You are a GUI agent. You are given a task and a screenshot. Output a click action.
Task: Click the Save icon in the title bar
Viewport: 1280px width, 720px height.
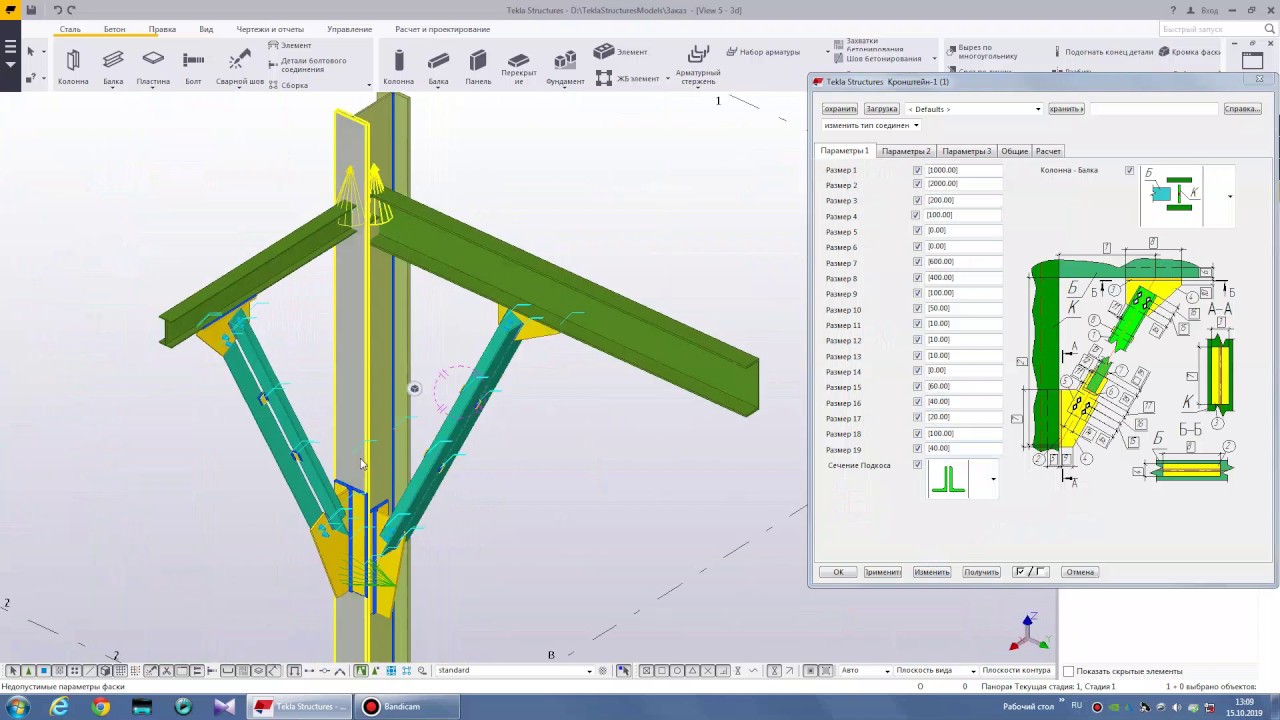31,10
